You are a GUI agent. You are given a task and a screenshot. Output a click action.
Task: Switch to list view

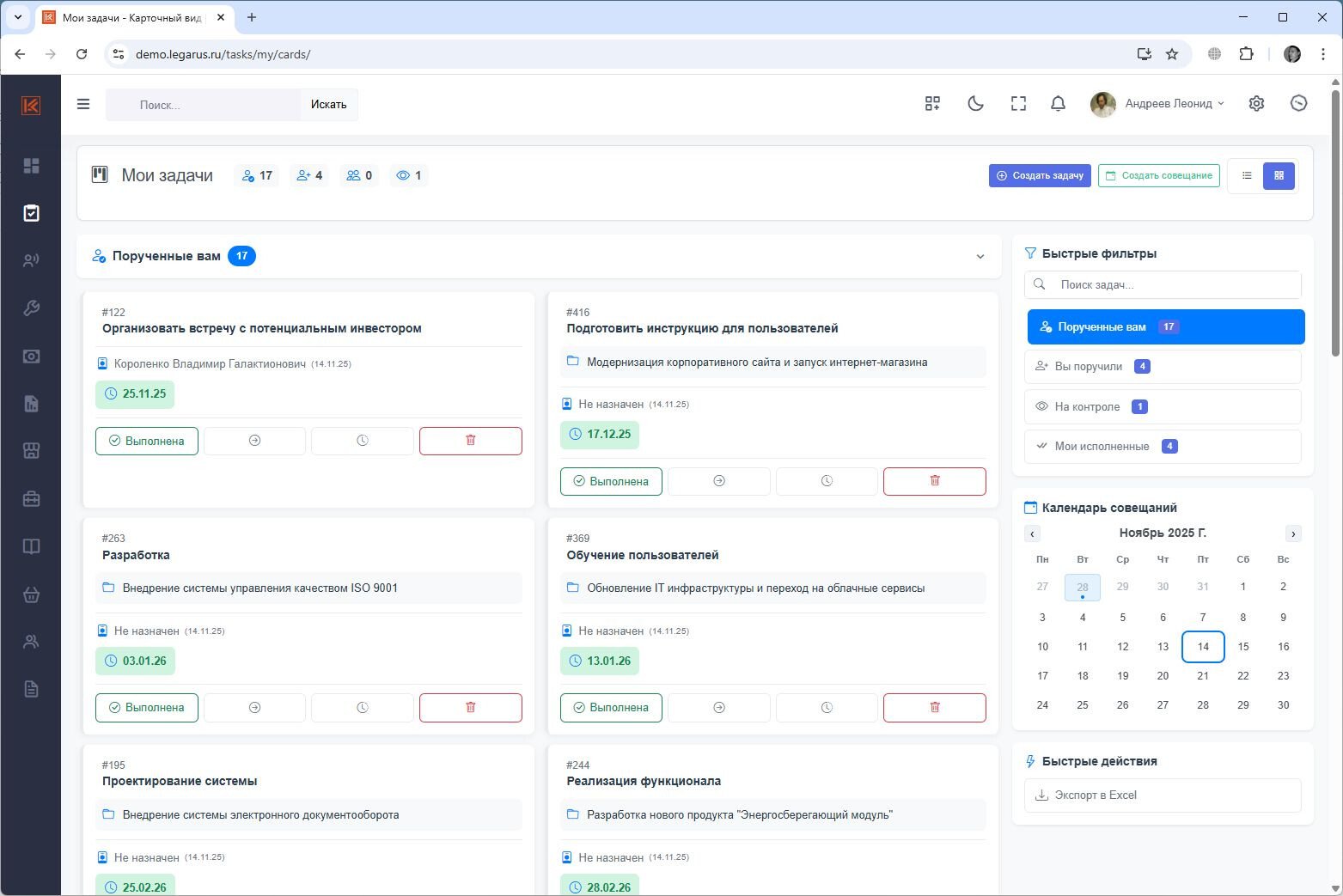[x=1247, y=175]
